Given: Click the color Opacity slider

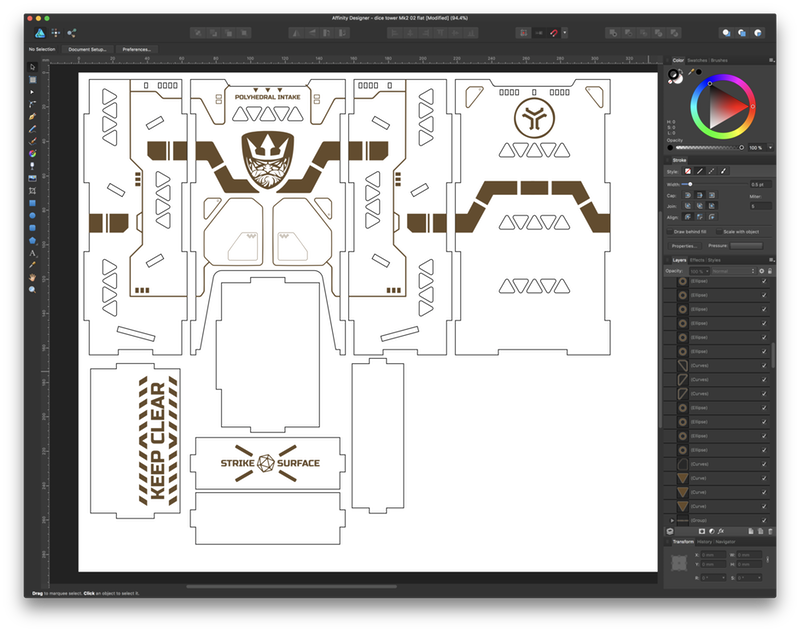Looking at the screenshot, I should pyautogui.click(x=708, y=148).
